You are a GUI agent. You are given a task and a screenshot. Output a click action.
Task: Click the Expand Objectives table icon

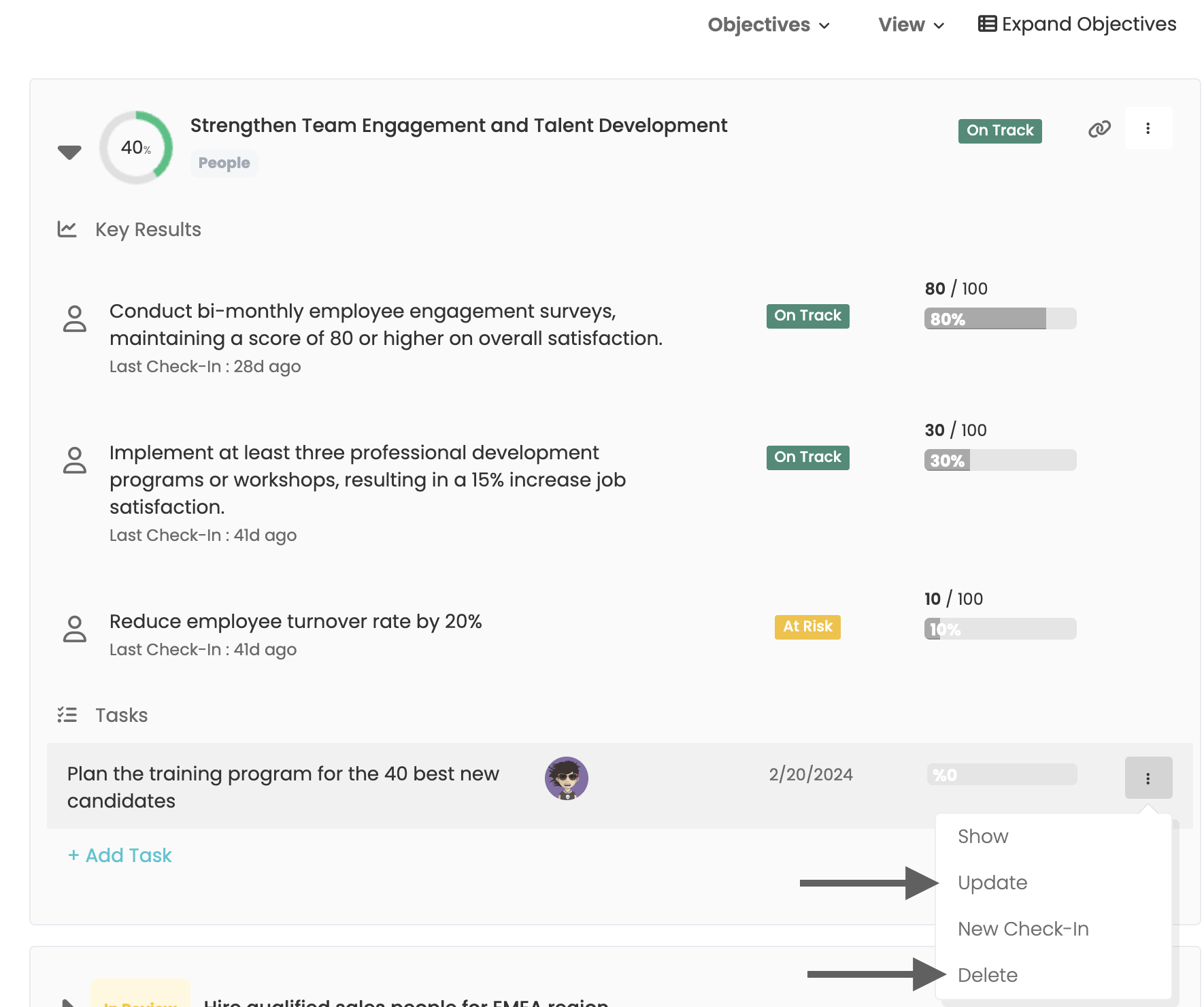tap(987, 24)
